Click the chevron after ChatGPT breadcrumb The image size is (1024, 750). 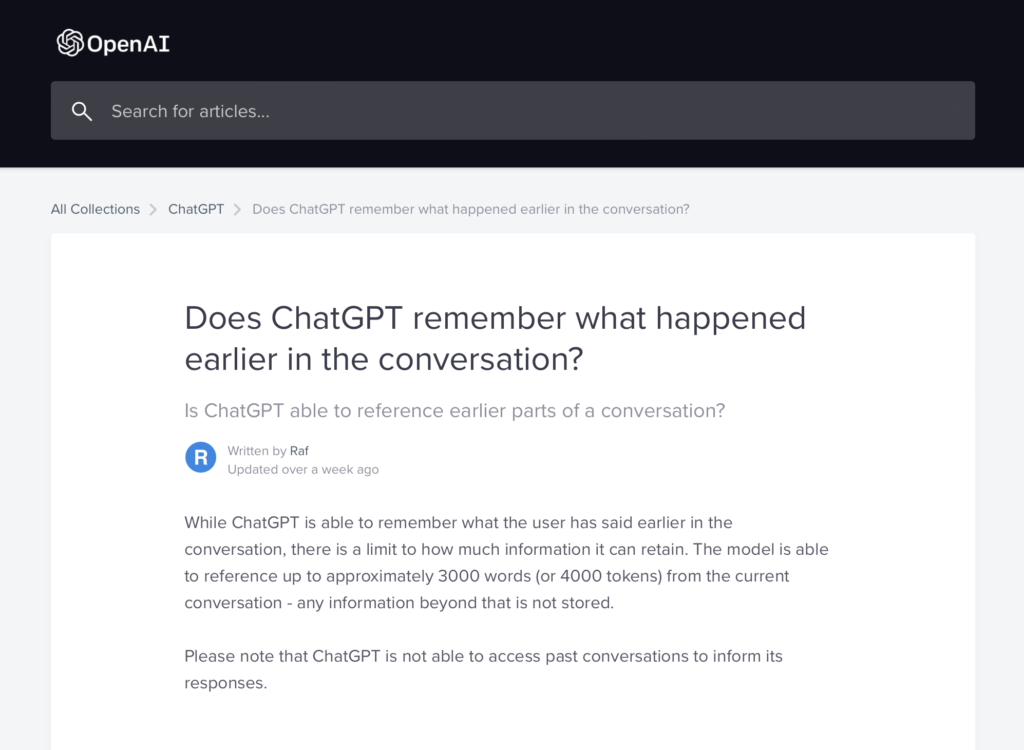pos(238,209)
